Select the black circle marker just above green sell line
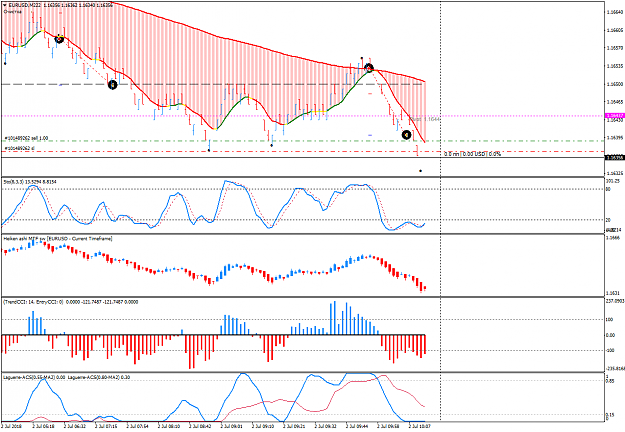Viewport: 625px width, 432px height. (x=406, y=135)
